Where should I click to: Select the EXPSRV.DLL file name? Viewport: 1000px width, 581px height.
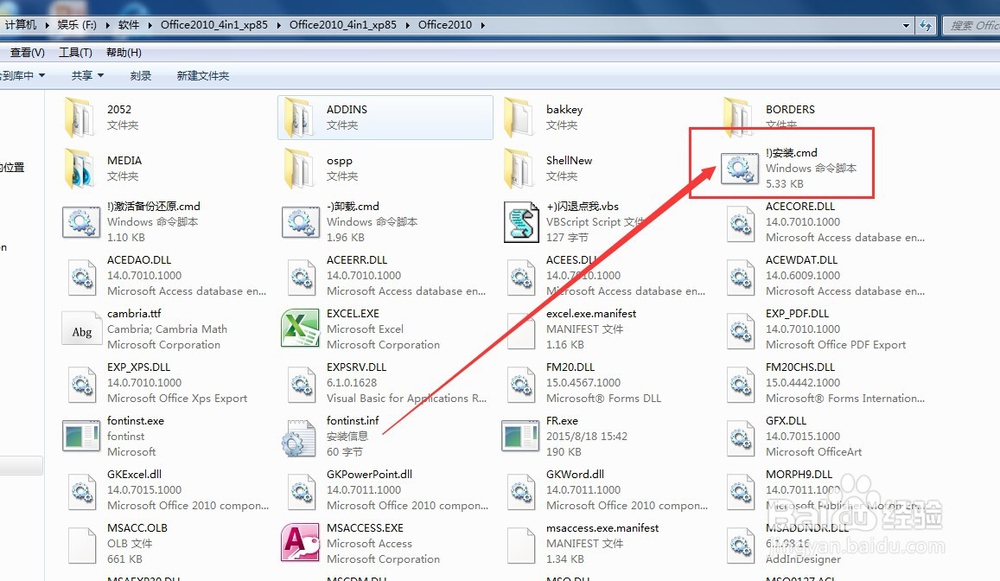pos(357,367)
